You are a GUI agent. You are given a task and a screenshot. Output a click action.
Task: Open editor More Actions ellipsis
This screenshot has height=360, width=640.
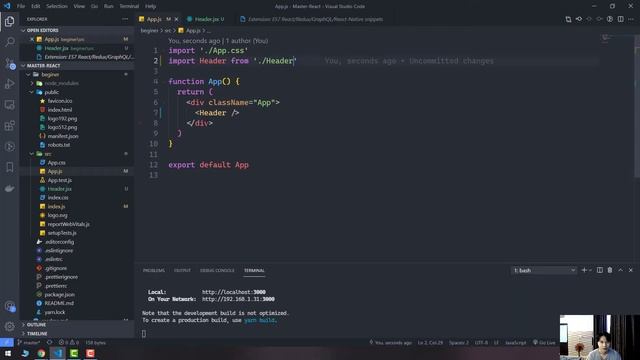(x=631, y=19)
